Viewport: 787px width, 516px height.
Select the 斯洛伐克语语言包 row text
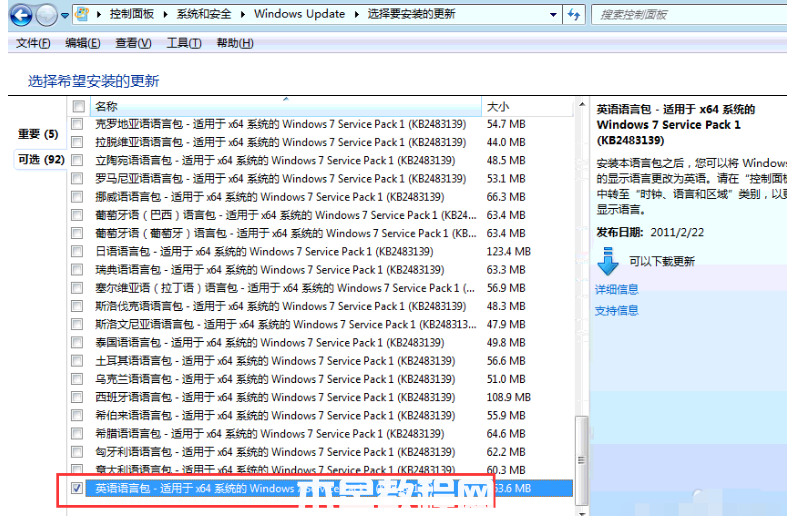(x=281, y=306)
